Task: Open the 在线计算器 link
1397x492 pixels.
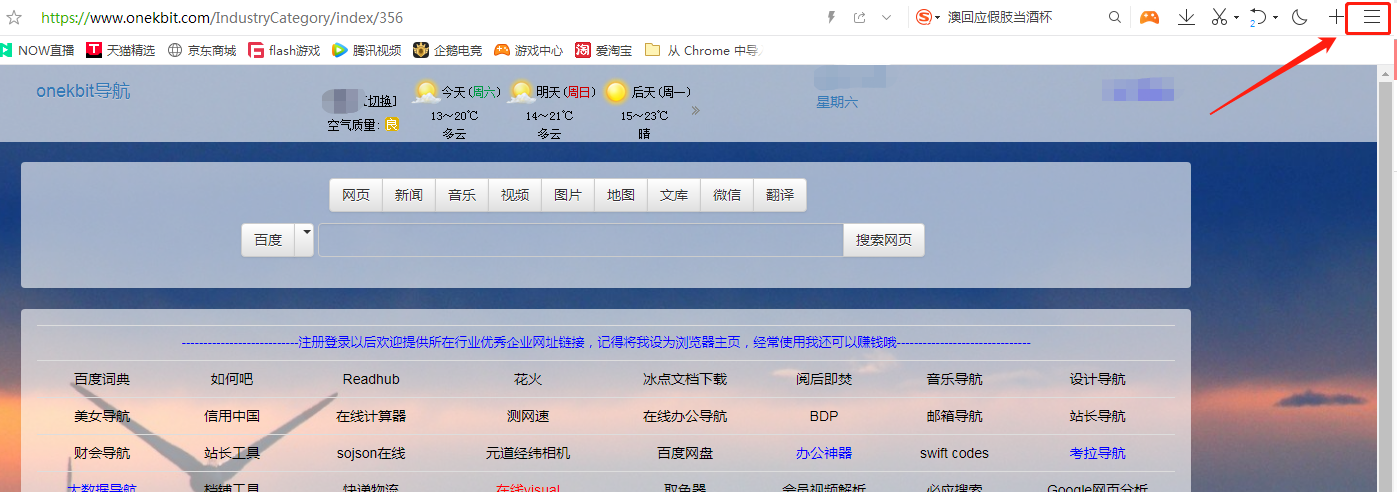Action: [x=371, y=416]
